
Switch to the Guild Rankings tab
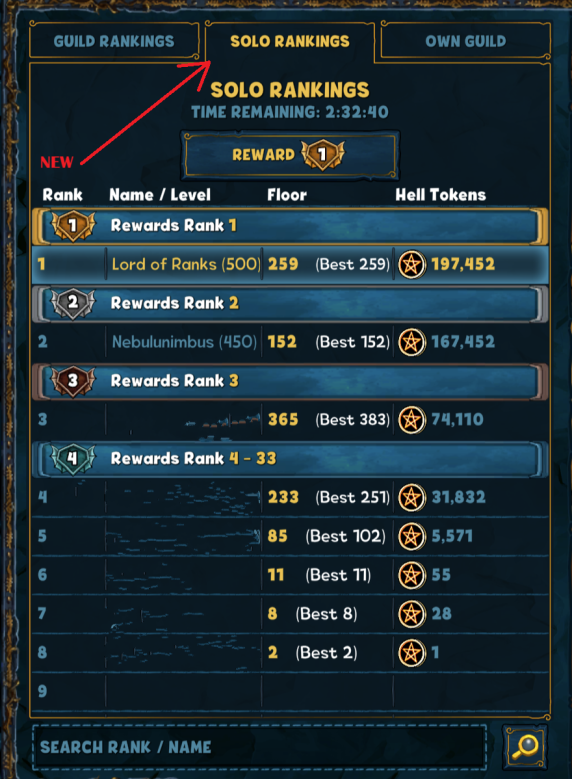[114, 41]
